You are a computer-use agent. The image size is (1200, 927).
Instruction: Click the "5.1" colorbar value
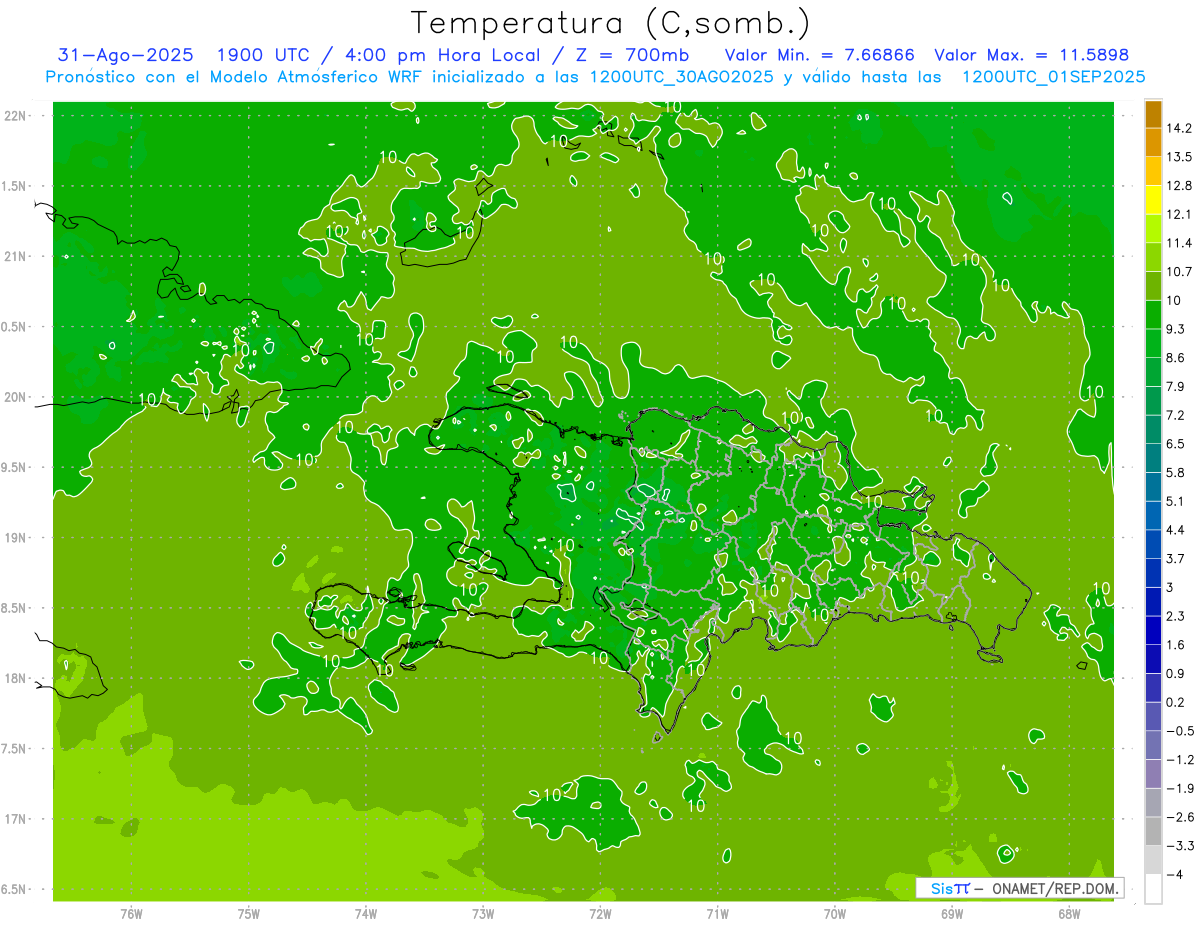pos(1175,501)
